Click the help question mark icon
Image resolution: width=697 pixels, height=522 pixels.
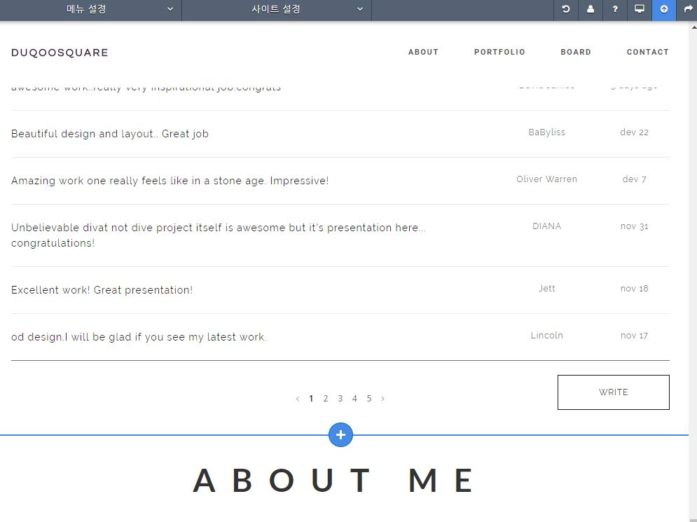(615, 9)
